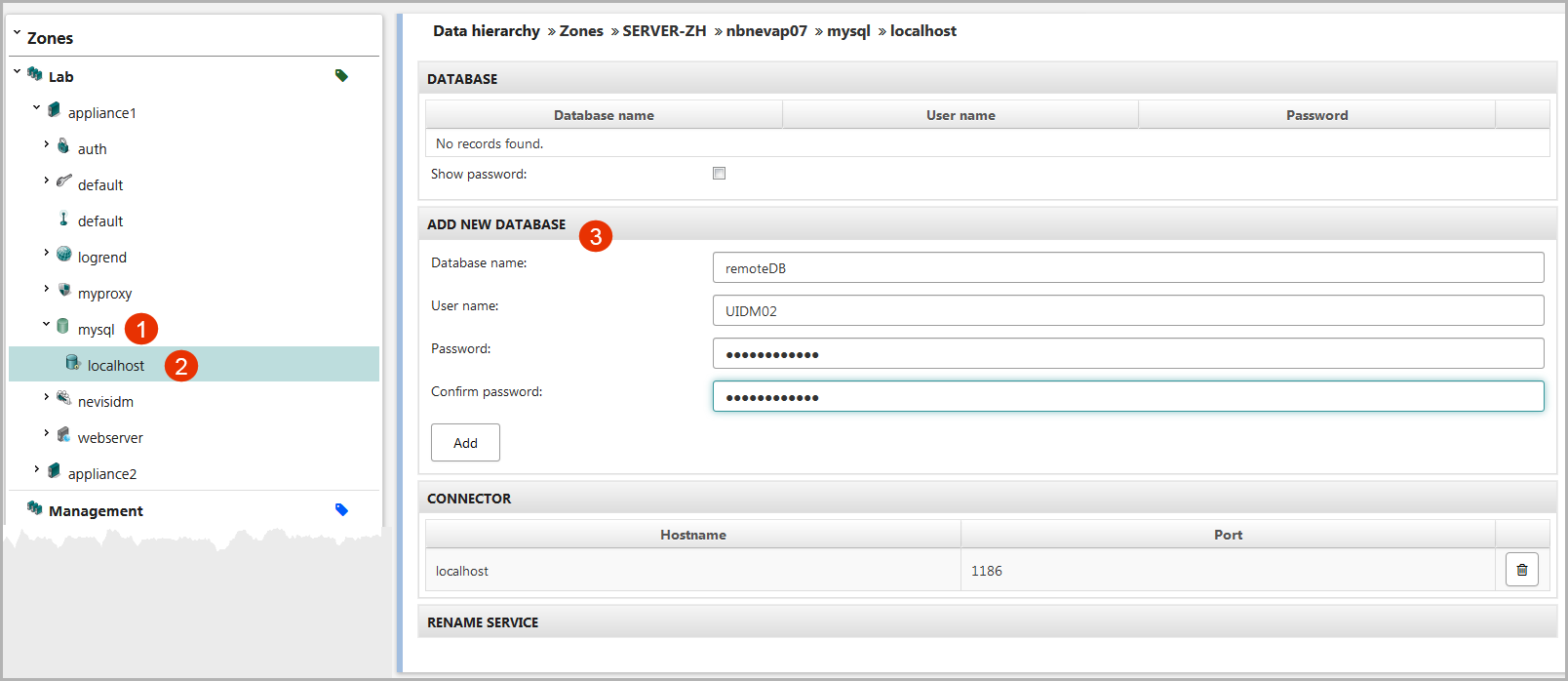Collapse the Zones section
1568x681 pixels.
(17, 33)
